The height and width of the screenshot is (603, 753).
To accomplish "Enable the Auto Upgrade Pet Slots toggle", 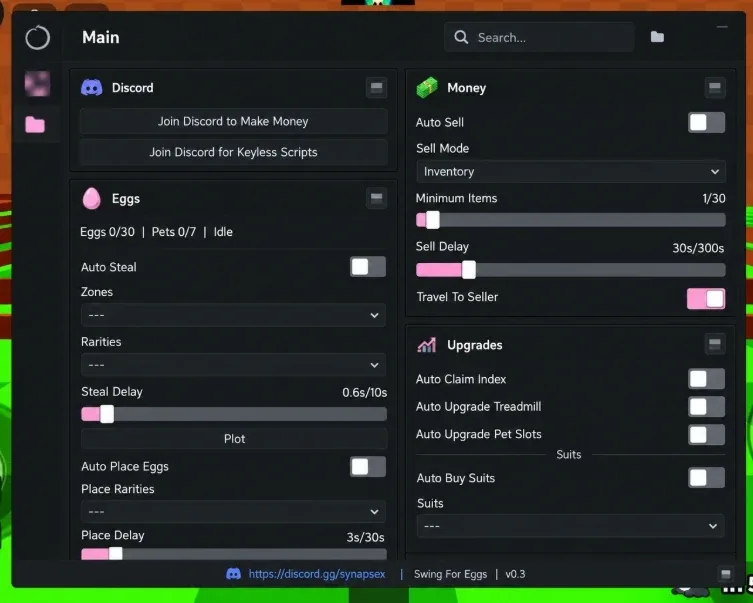I will (706, 435).
